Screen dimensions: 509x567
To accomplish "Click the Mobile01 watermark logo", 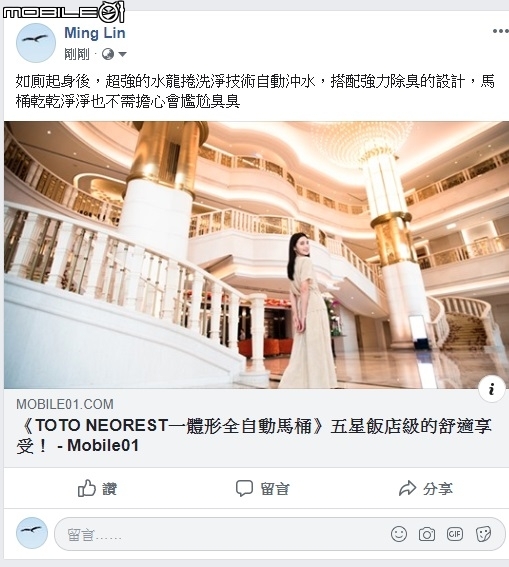I will tap(64, 12).
